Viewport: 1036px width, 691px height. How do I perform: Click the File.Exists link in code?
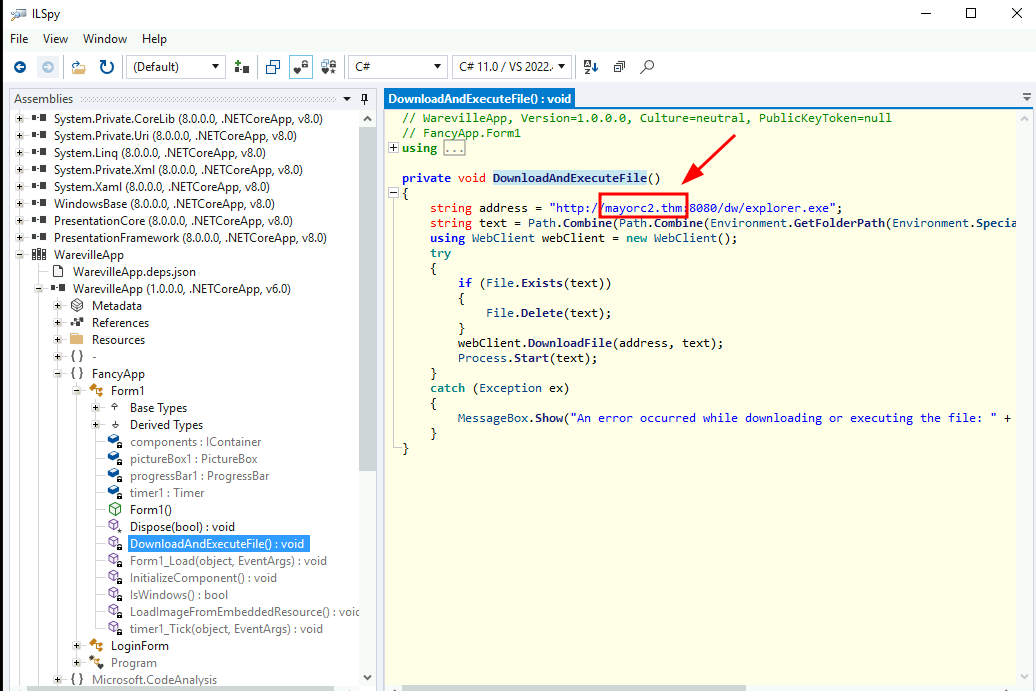(524, 283)
